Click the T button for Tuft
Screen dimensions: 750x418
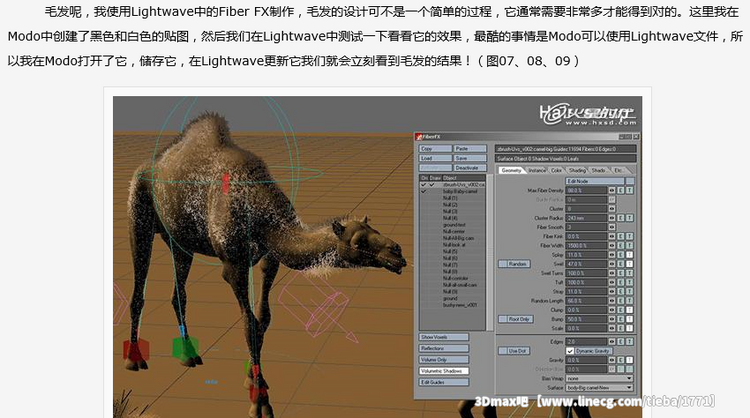[630, 282]
